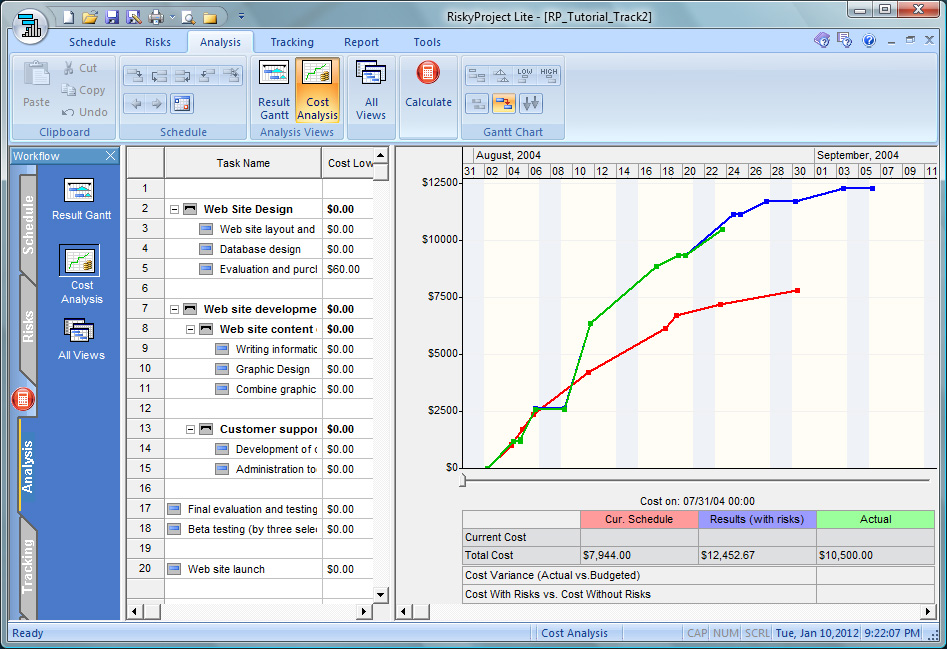This screenshot has height=649, width=947.
Task: Open a project using the folder icon
Action: 89,17
